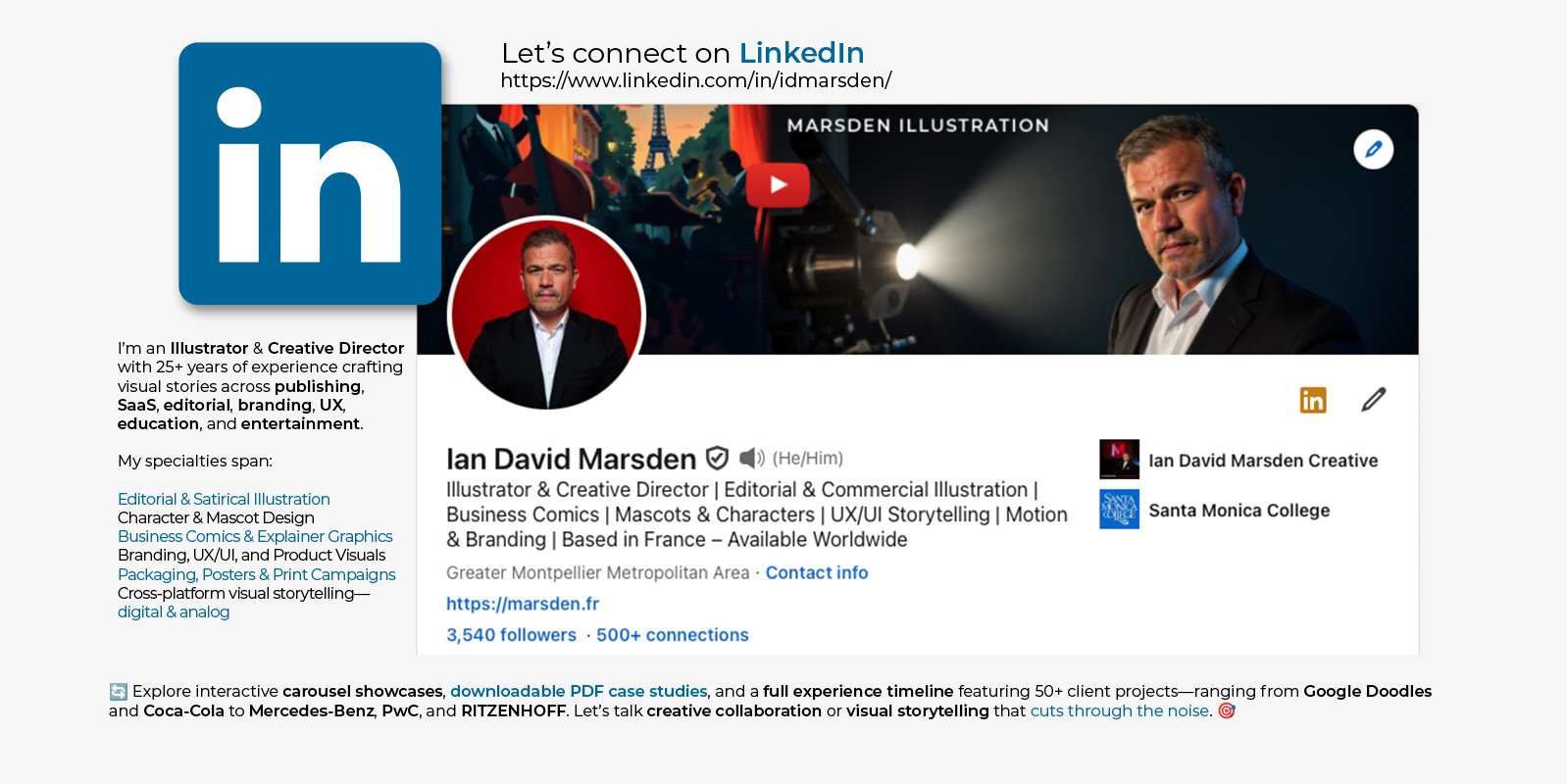Click cuts through the noise link
The height and width of the screenshot is (784, 1567).
[1120, 710]
